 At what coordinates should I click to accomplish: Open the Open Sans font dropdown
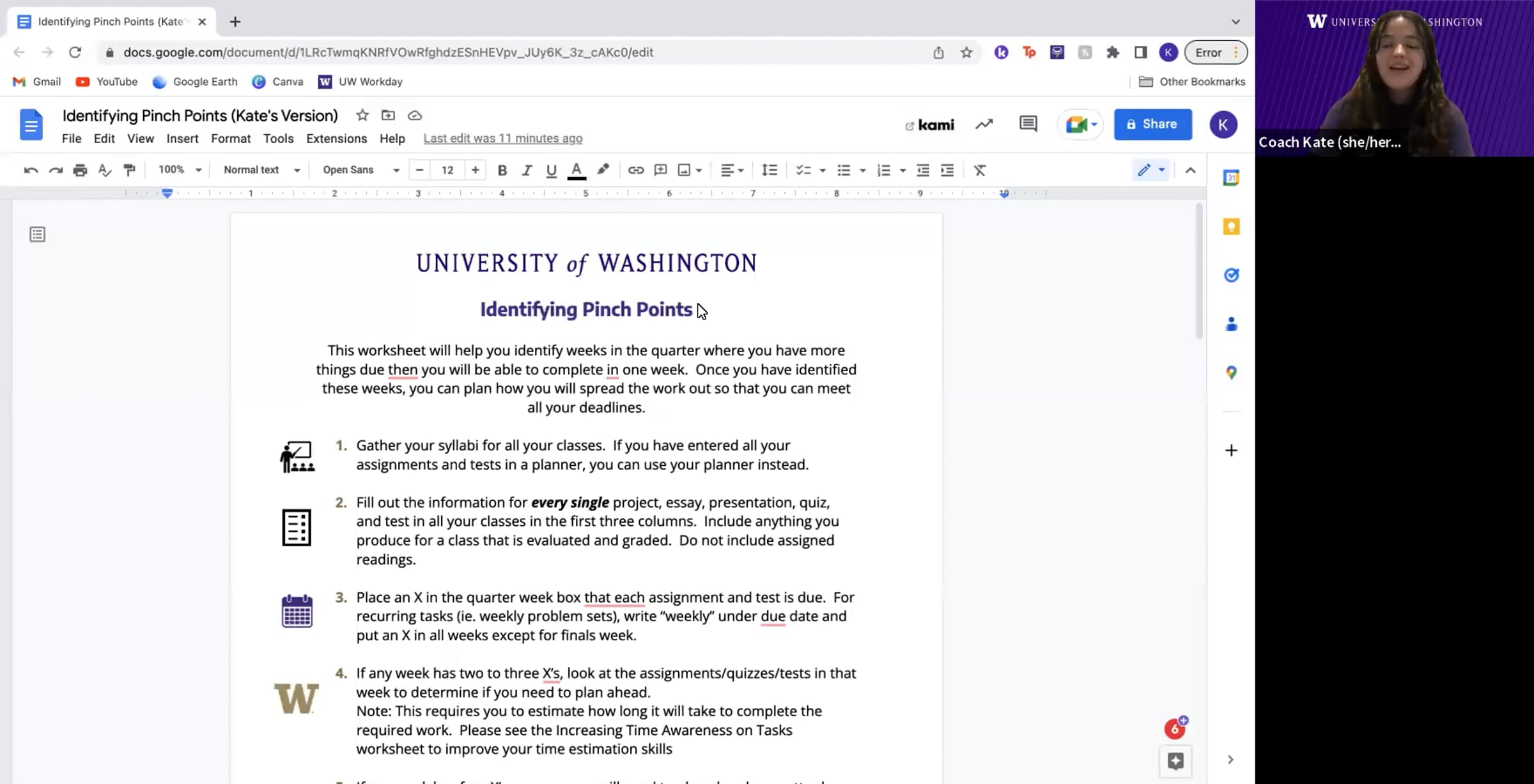pyautogui.click(x=360, y=170)
